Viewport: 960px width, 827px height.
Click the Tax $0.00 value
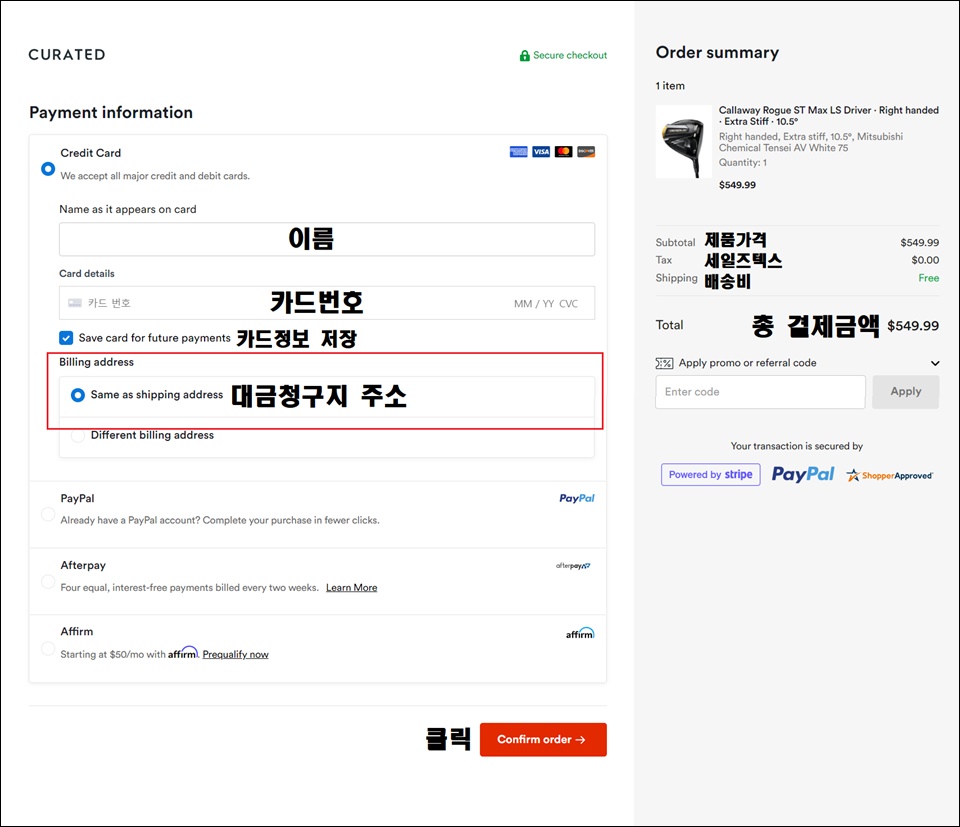point(925,260)
